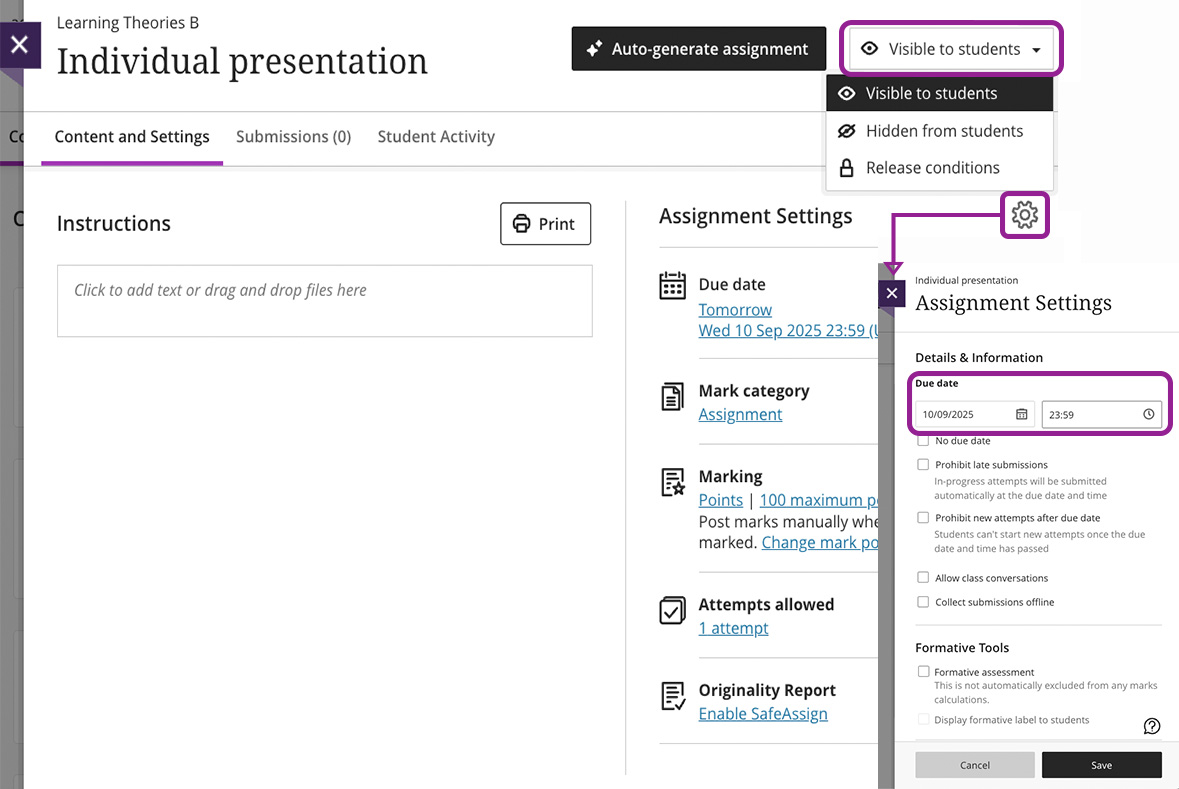This screenshot has width=1179, height=789.
Task: Click the Auto-generate assignment button
Action: click(x=698, y=48)
